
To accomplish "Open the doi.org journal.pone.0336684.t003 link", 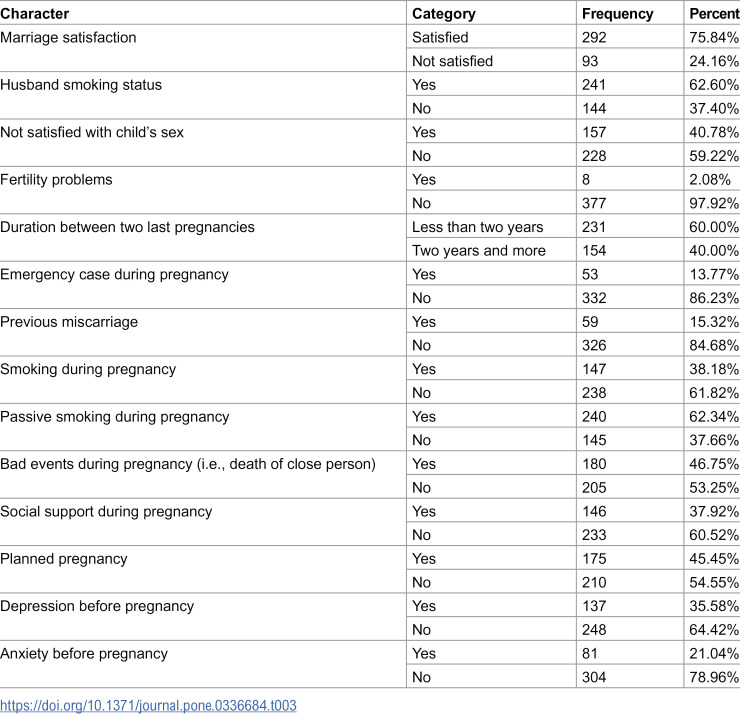I will [148, 706].
